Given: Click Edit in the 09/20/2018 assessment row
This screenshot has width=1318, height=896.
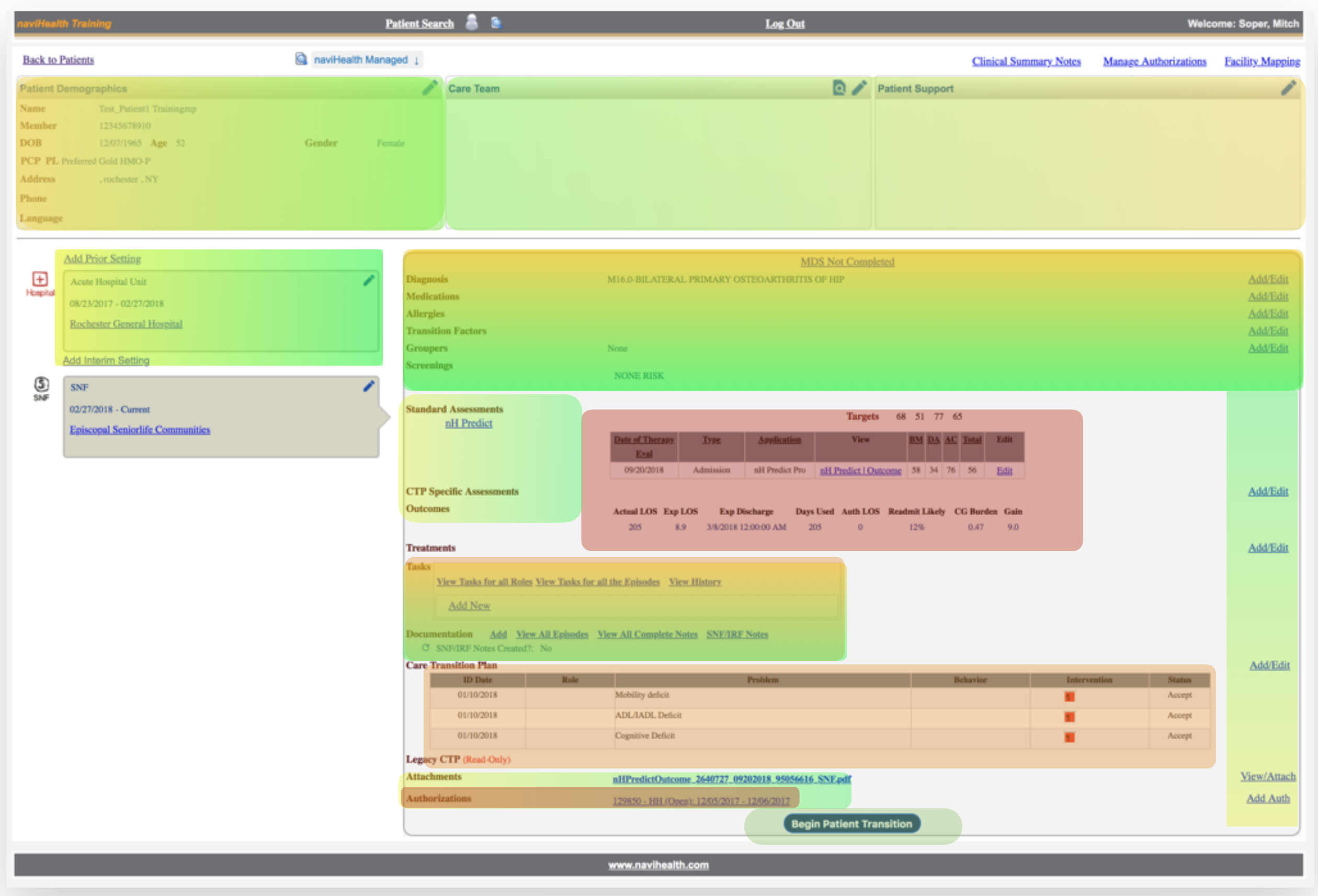Looking at the screenshot, I should [1004, 470].
